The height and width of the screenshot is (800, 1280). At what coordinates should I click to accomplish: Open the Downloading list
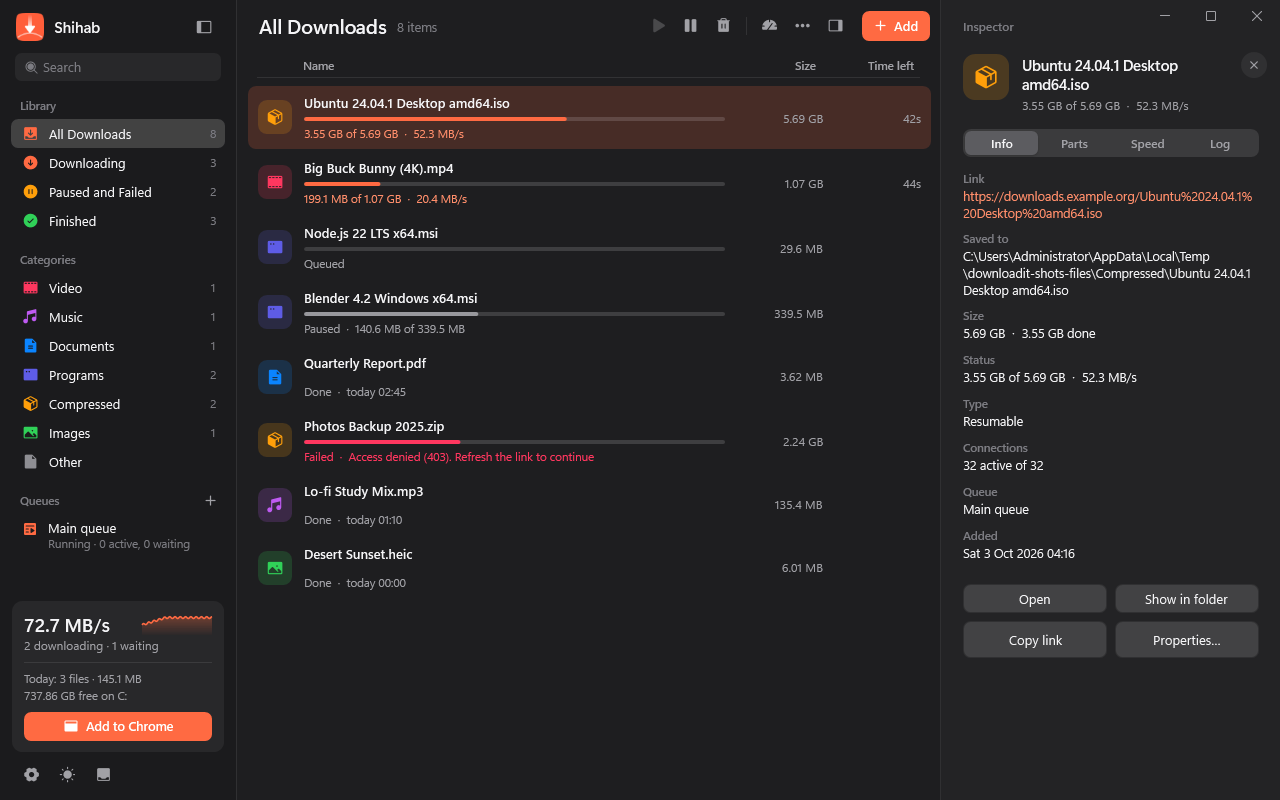pos(118,163)
